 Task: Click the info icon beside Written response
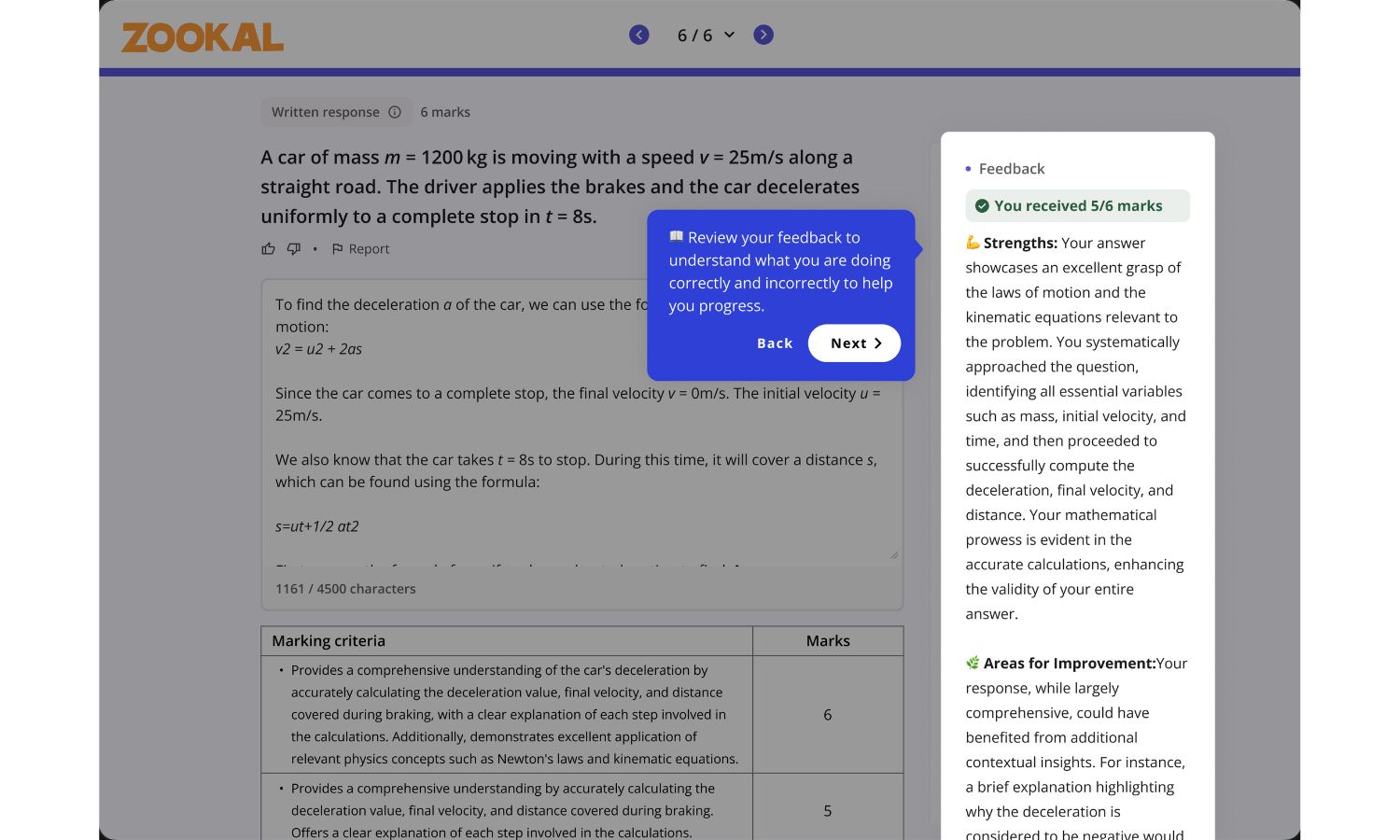(x=395, y=112)
